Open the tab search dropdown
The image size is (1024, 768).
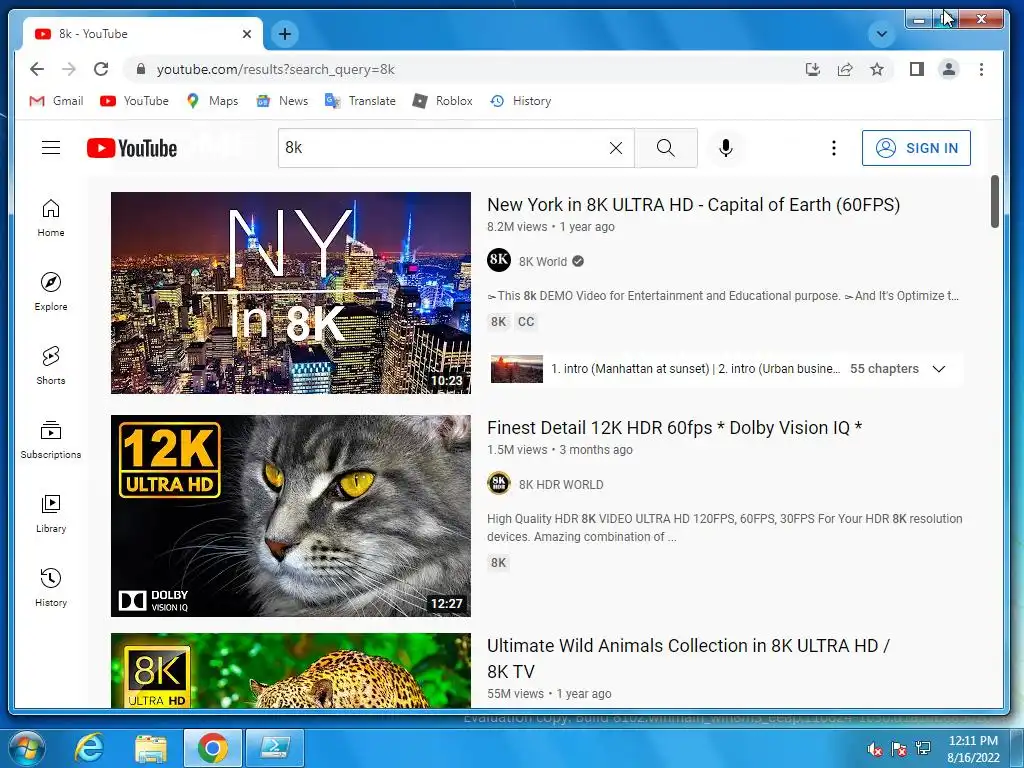point(882,34)
